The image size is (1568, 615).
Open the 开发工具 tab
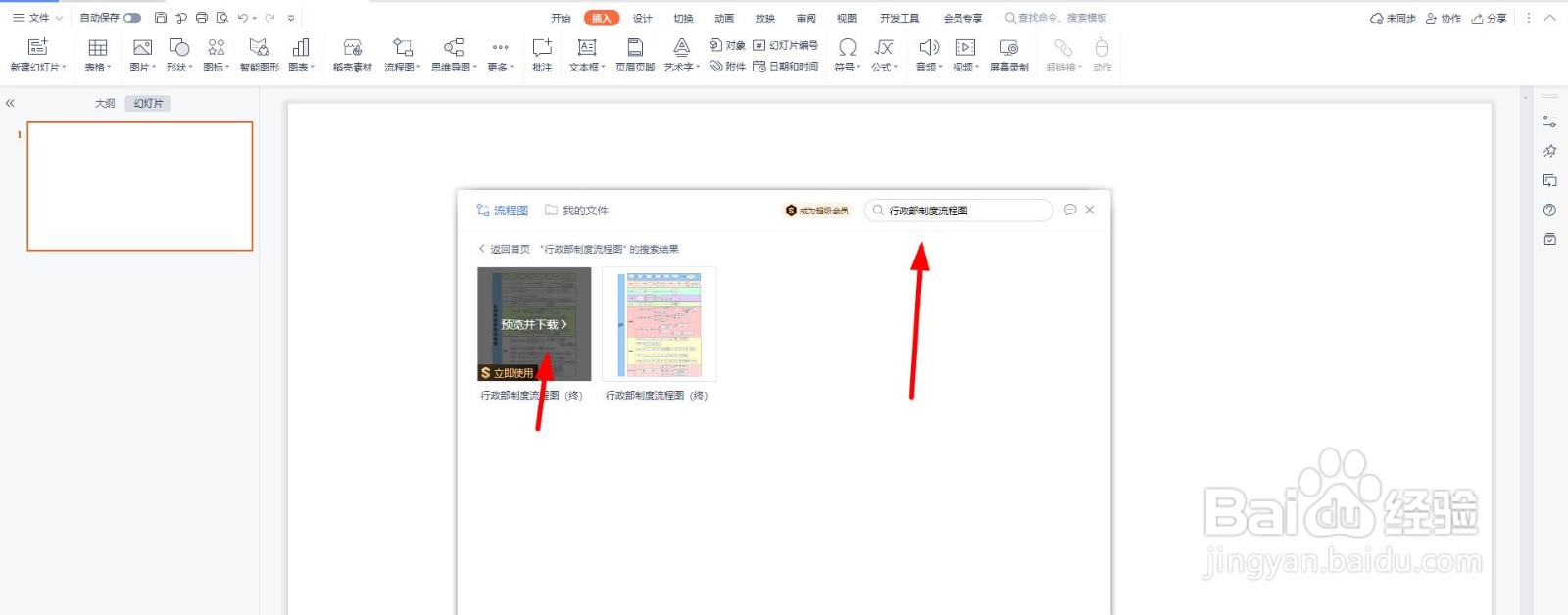point(900,18)
